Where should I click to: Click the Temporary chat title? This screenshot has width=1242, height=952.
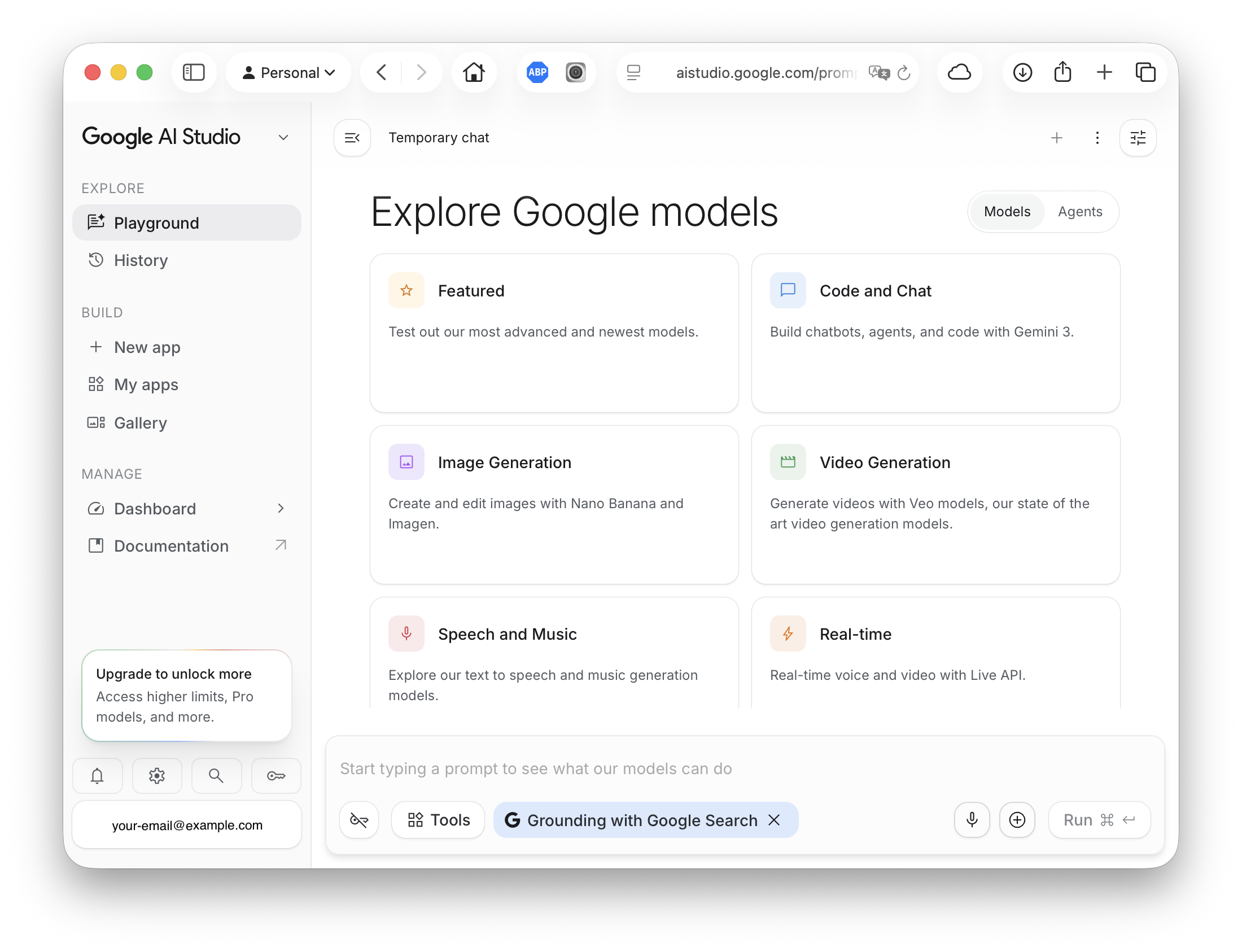tap(439, 138)
